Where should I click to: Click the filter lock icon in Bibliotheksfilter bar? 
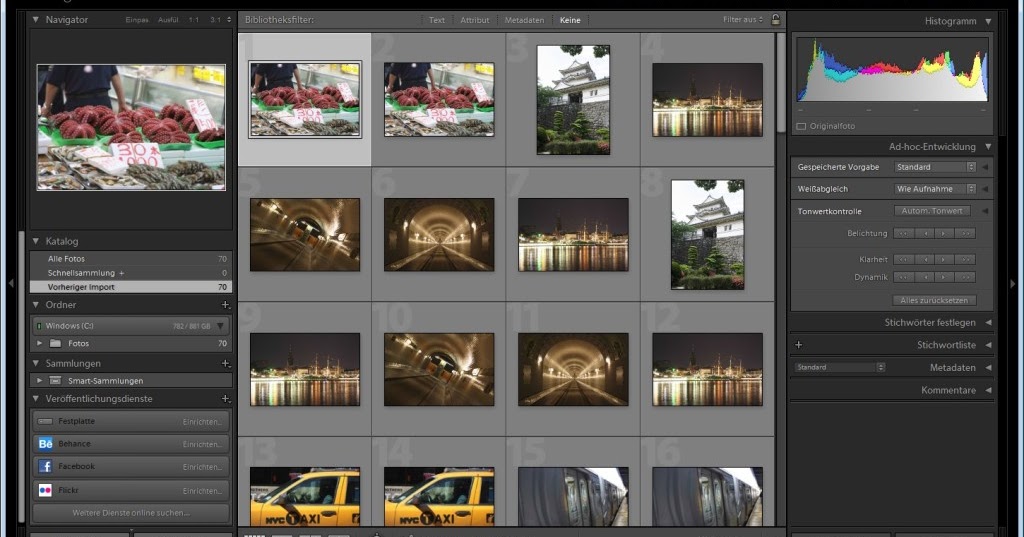click(776, 20)
